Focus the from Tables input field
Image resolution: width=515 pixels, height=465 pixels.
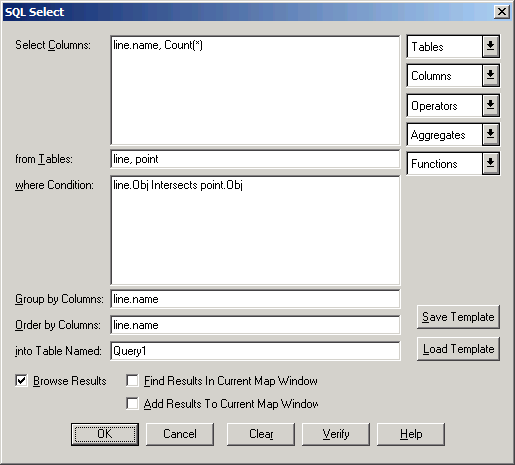pos(255,159)
